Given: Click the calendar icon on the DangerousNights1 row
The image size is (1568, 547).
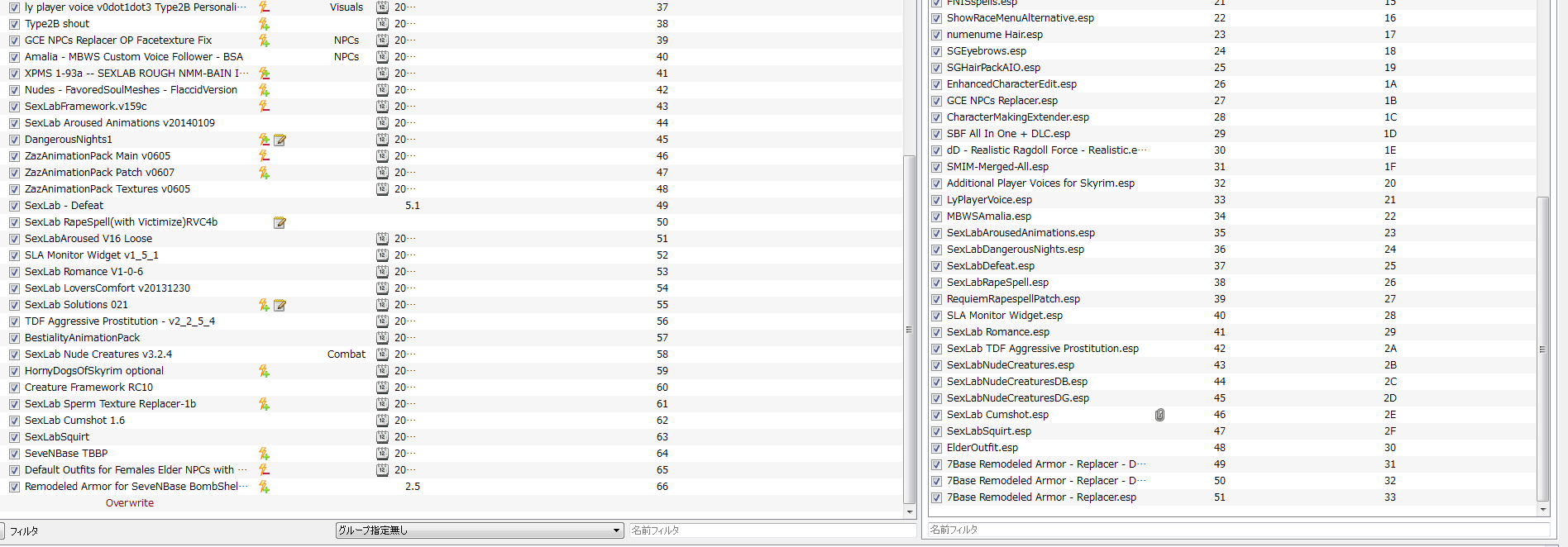Looking at the screenshot, I should click(x=382, y=140).
